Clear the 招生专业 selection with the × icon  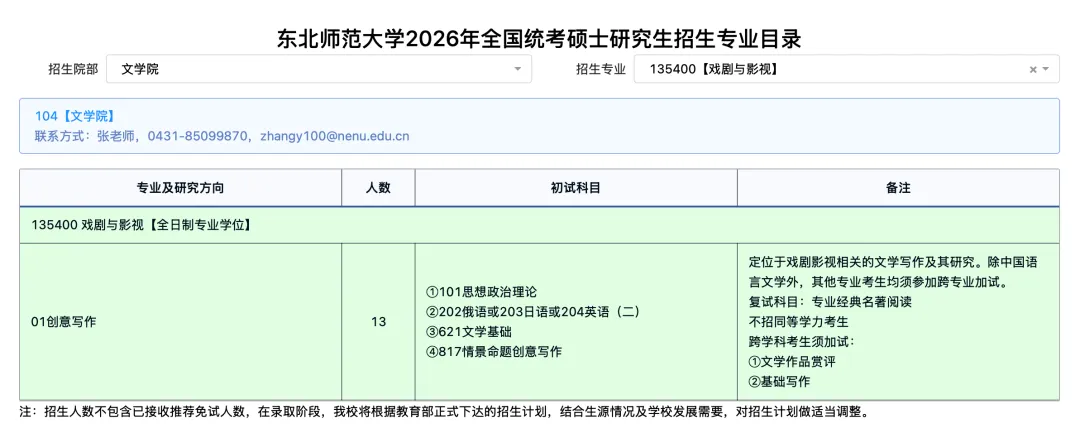[x=1032, y=69]
